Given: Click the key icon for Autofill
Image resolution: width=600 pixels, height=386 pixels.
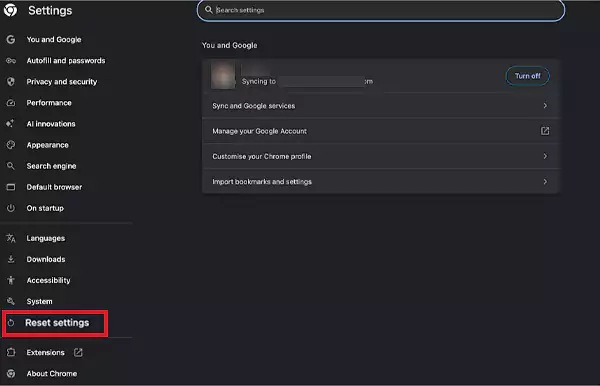Looking at the screenshot, I should click(x=11, y=60).
